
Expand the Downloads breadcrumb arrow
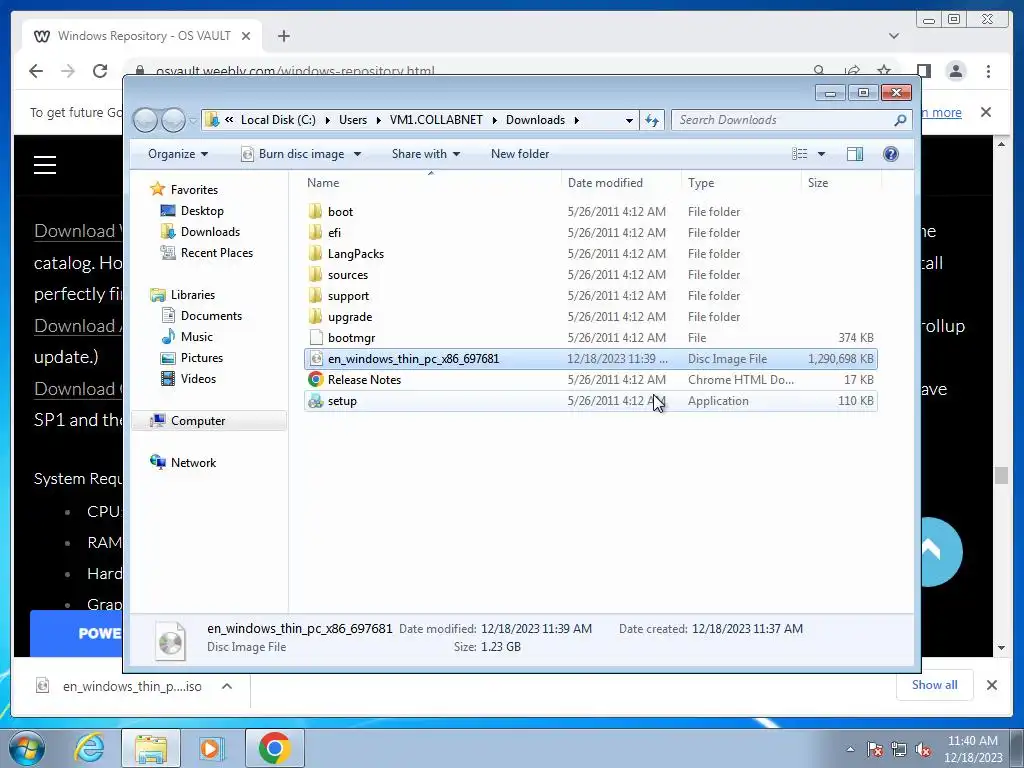(577, 120)
